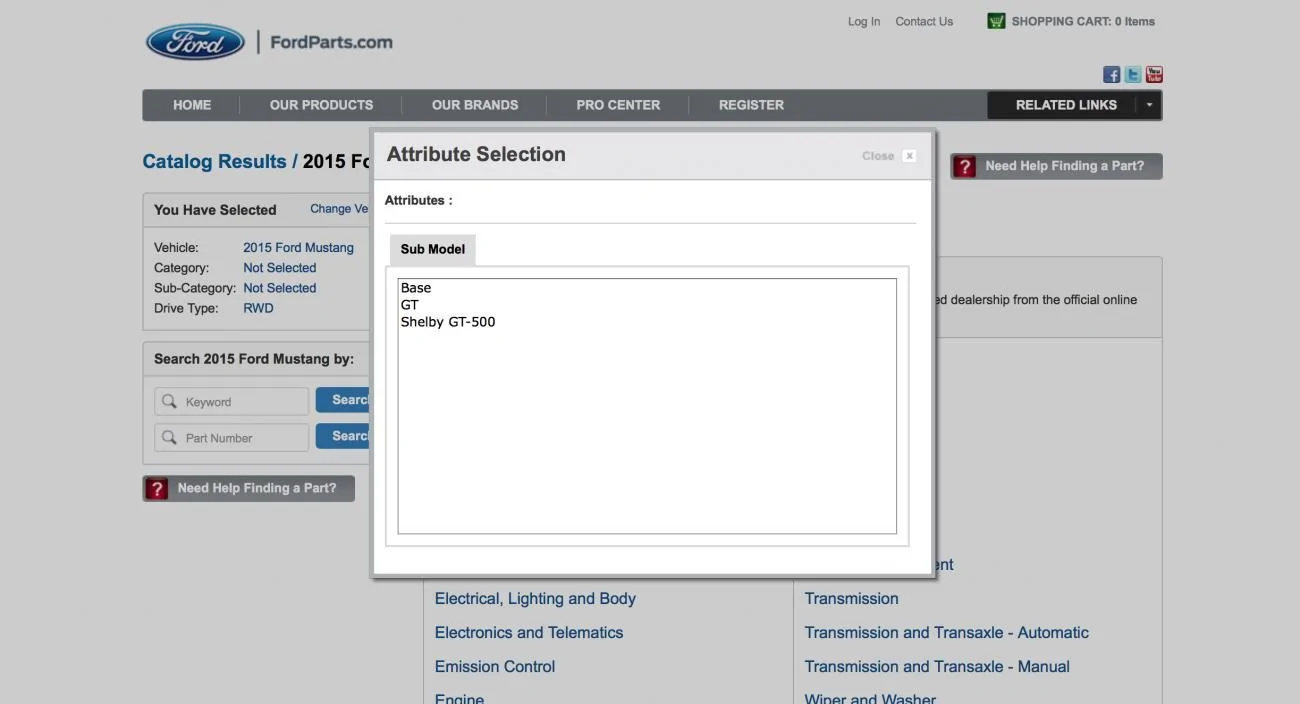This screenshot has width=1300, height=704.
Task: Open the Contact Us link
Action: (x=924, y=21)
